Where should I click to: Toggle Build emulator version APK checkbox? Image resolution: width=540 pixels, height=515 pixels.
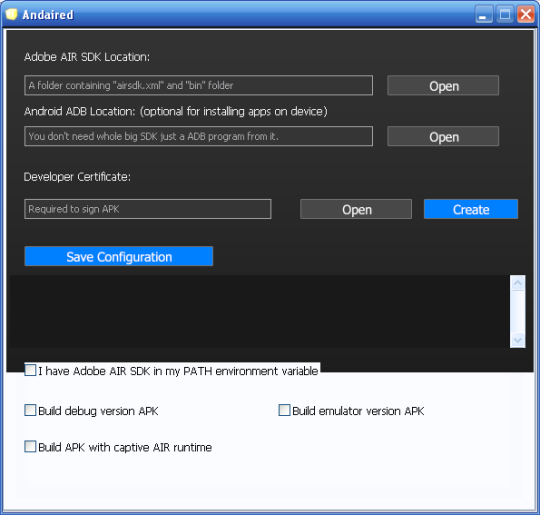pyautogui.click(x=284, y=410)
